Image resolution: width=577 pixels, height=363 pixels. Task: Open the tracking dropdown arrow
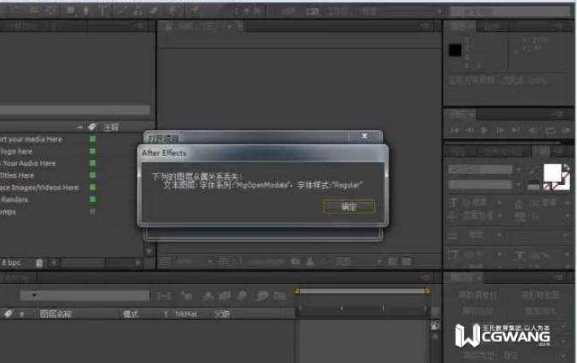pyautogui.click(x=568, y=216)
